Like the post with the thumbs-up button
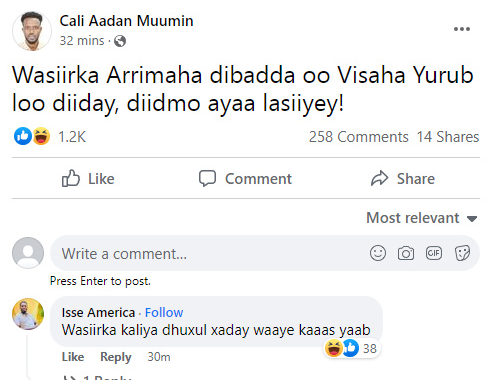 88,178
